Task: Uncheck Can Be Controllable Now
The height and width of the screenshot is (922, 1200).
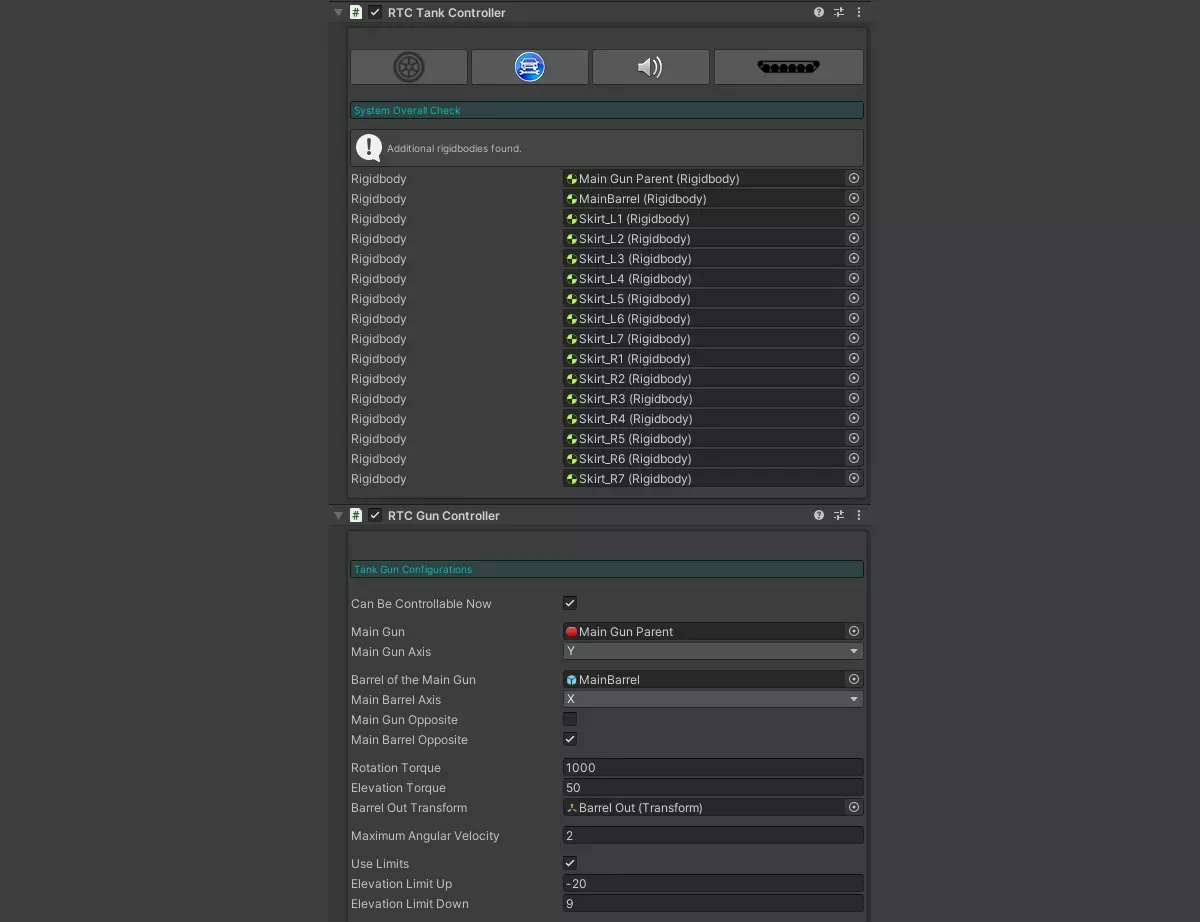Action: coord(570,603)
